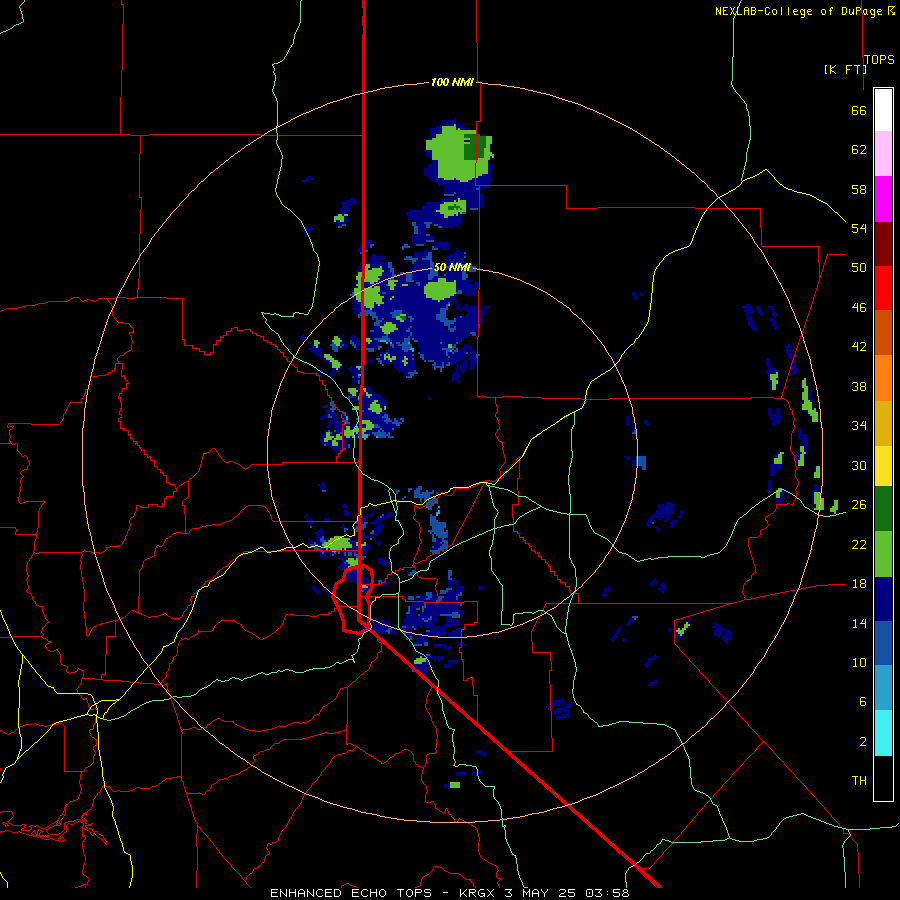The width and height of the screenshot is (900, 900).
Task: Click legend value "22"
Action: click(859, 545)
